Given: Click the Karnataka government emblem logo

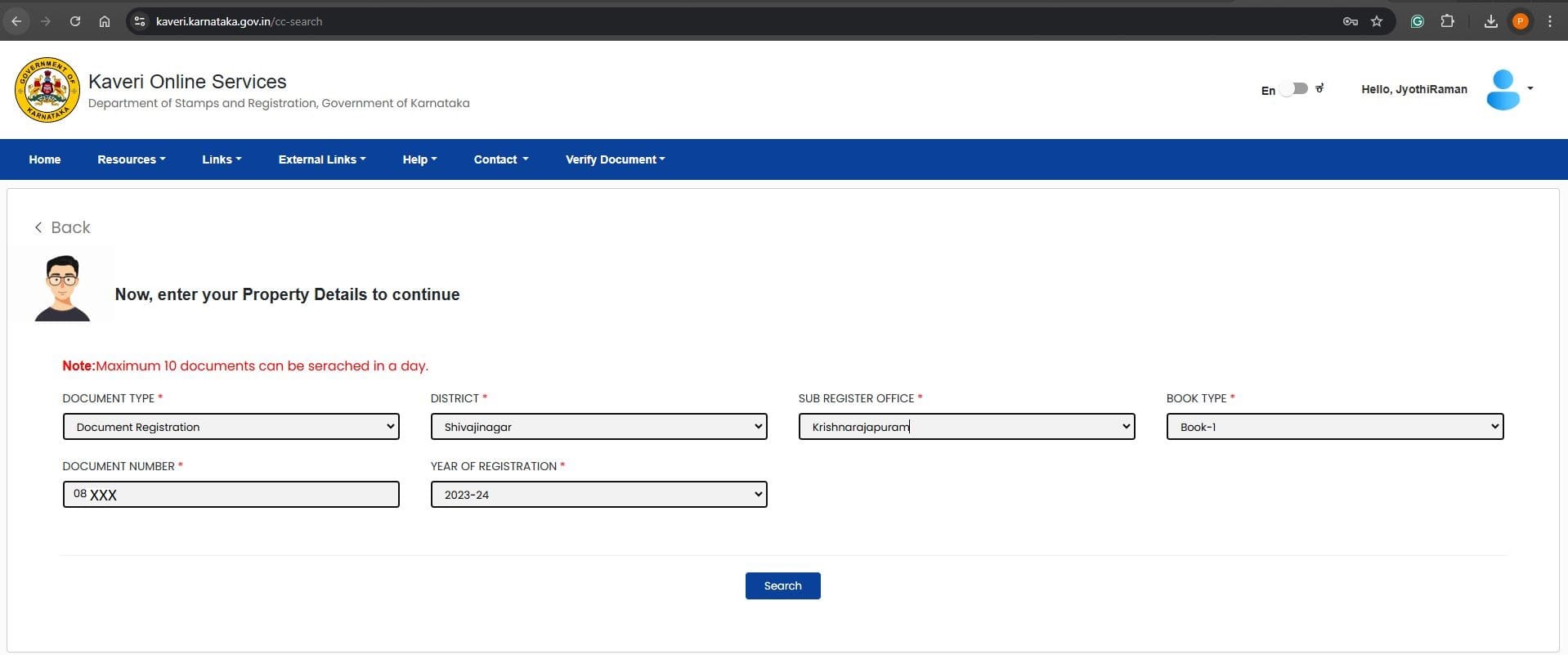Looking at the screenshot, I should click(x=47, y=90).
